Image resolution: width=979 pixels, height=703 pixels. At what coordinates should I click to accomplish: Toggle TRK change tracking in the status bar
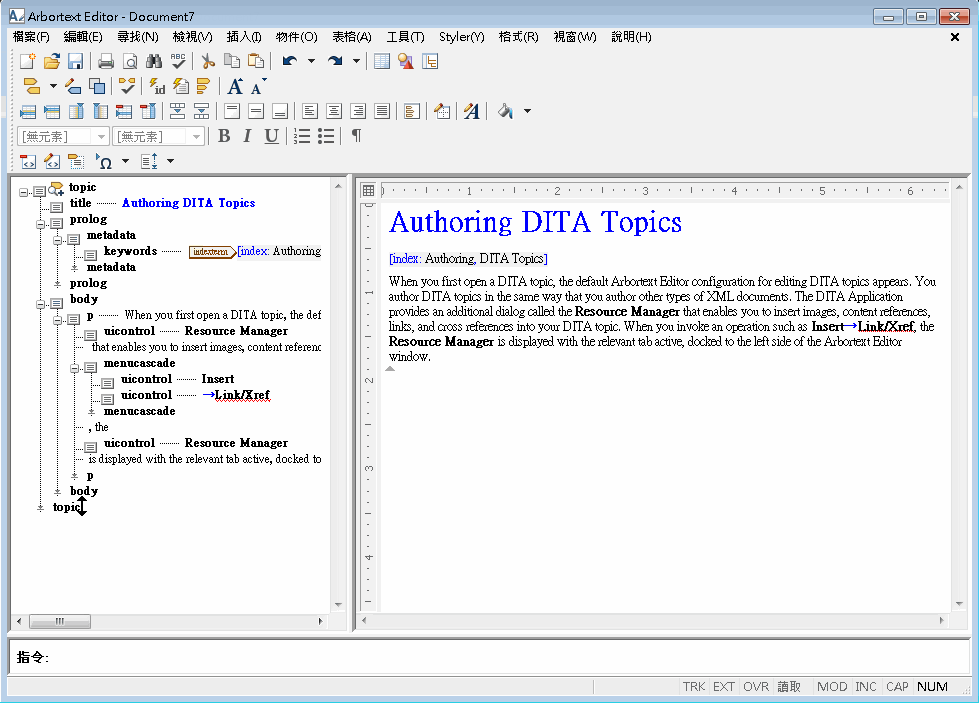click(x=694, y=687)
